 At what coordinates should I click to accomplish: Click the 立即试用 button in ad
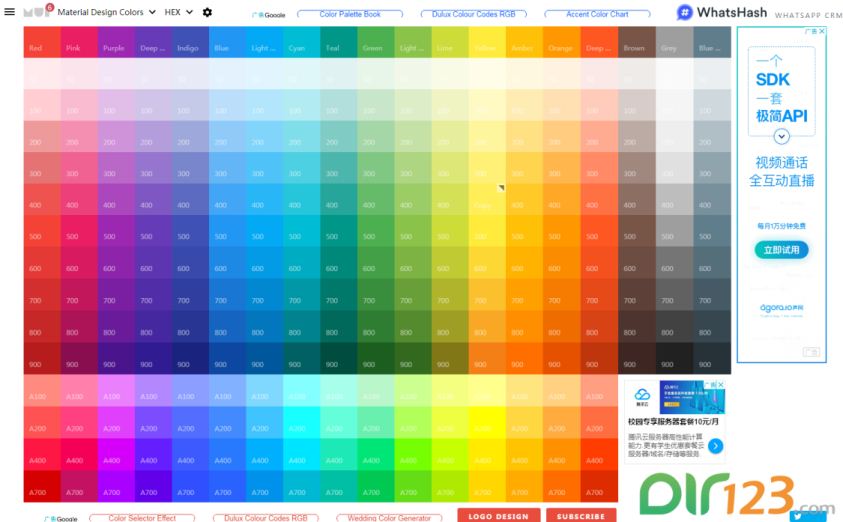point(781,250)
